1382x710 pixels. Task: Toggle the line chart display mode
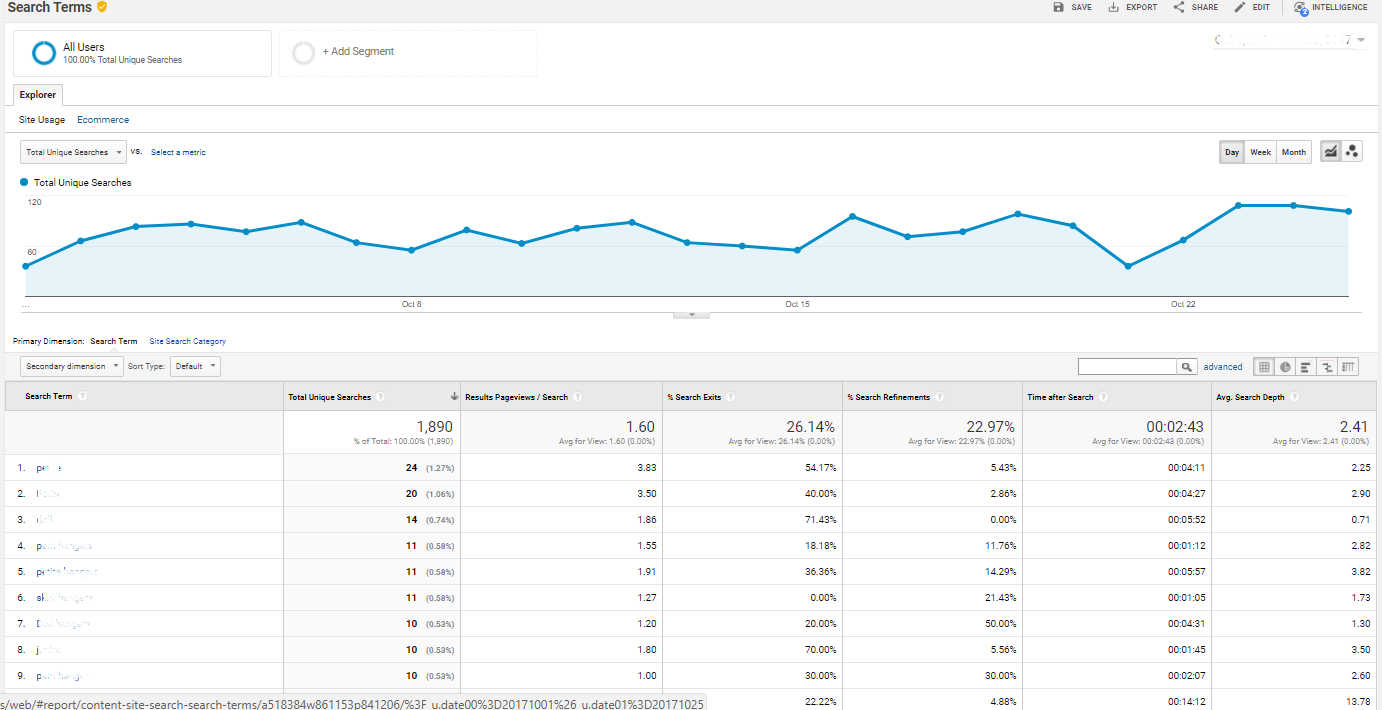click(1330, 151)
